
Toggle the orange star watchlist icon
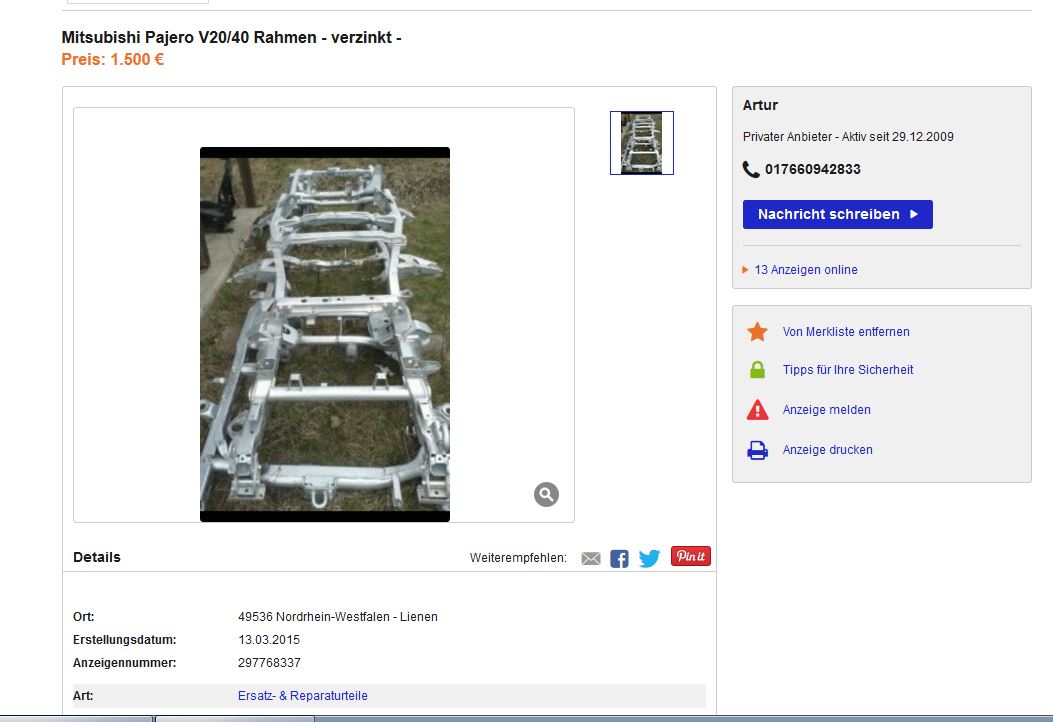pyautogui.click(x=758, y=332)
